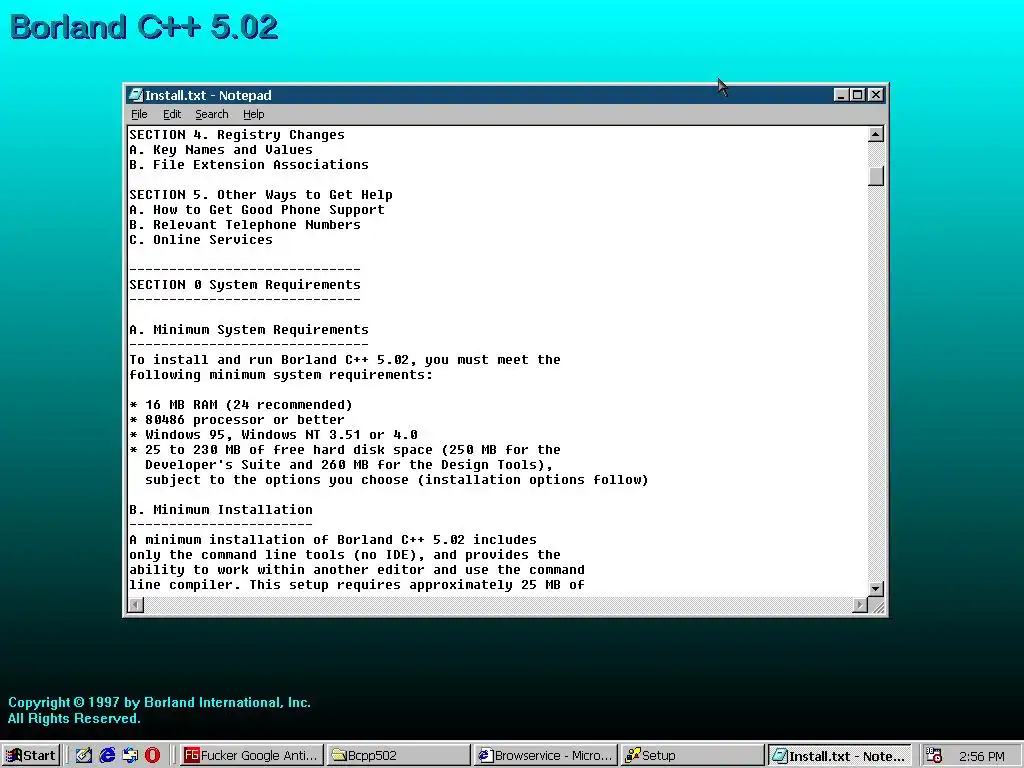Click the '80486 processor or better' line
The height and width of the screenshot is (768, 1024).
(237, 420)
